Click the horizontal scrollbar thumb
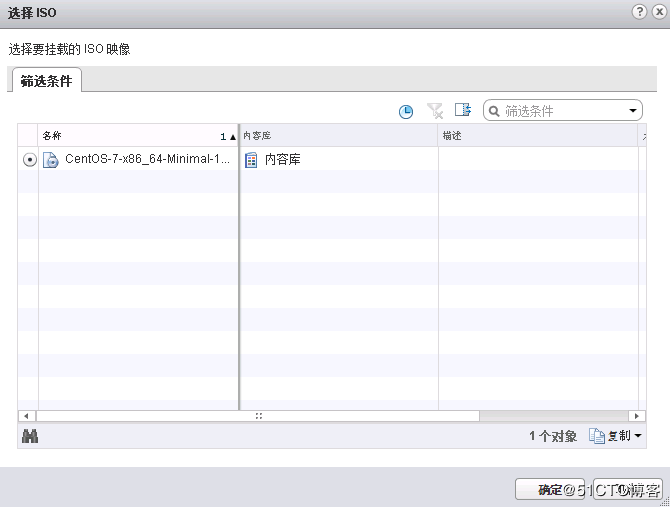The width and height of the screenshot is (670, 507). pyautogui.click(x=258, y=415)
